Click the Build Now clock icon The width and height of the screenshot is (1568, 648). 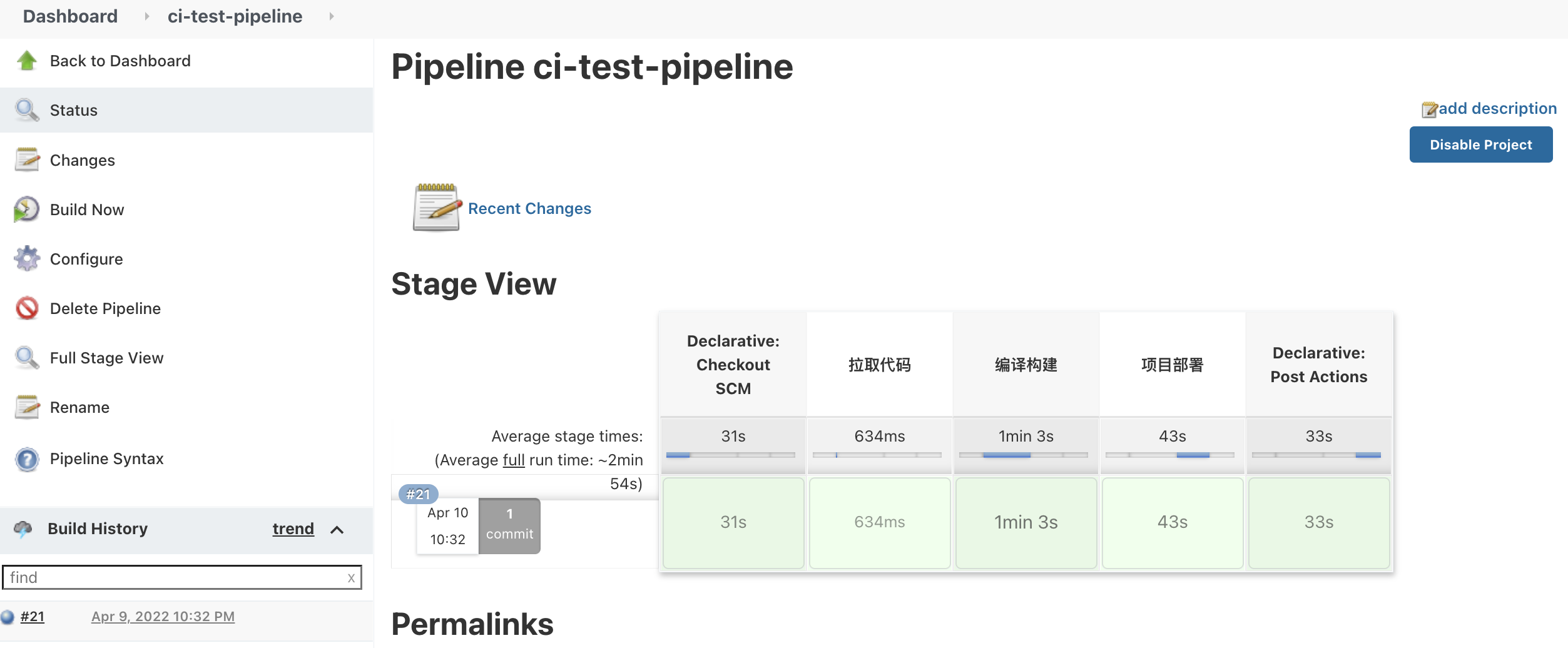coord(27,210)
